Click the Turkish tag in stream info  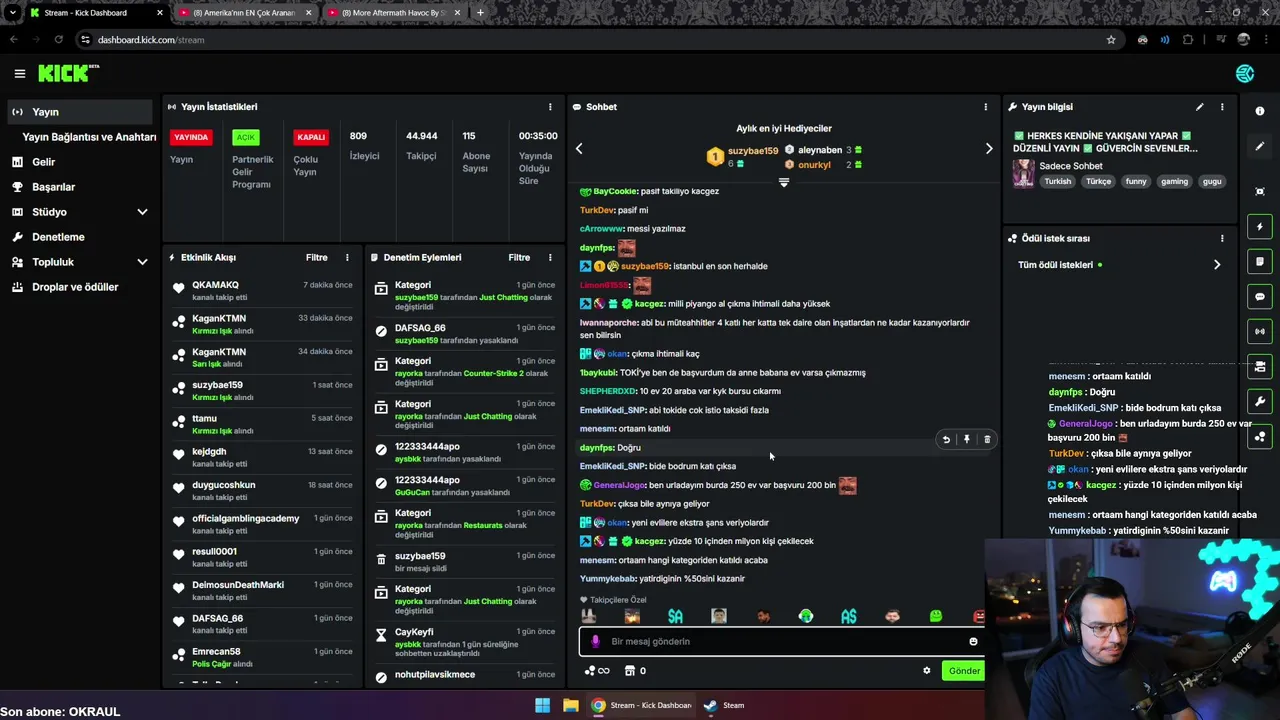1058,182
